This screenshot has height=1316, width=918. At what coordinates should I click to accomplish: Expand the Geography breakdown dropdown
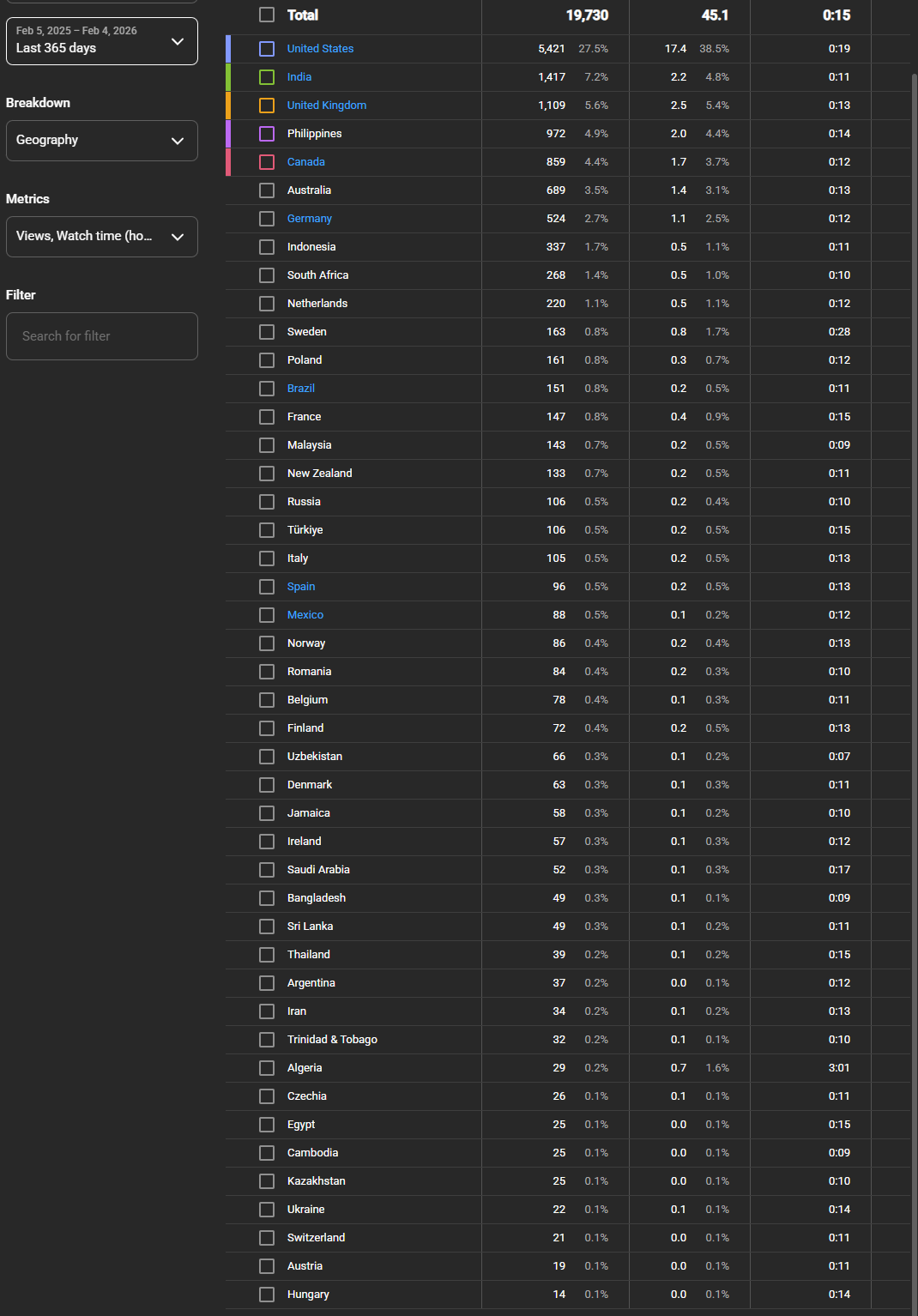click(x=101, y=141)
